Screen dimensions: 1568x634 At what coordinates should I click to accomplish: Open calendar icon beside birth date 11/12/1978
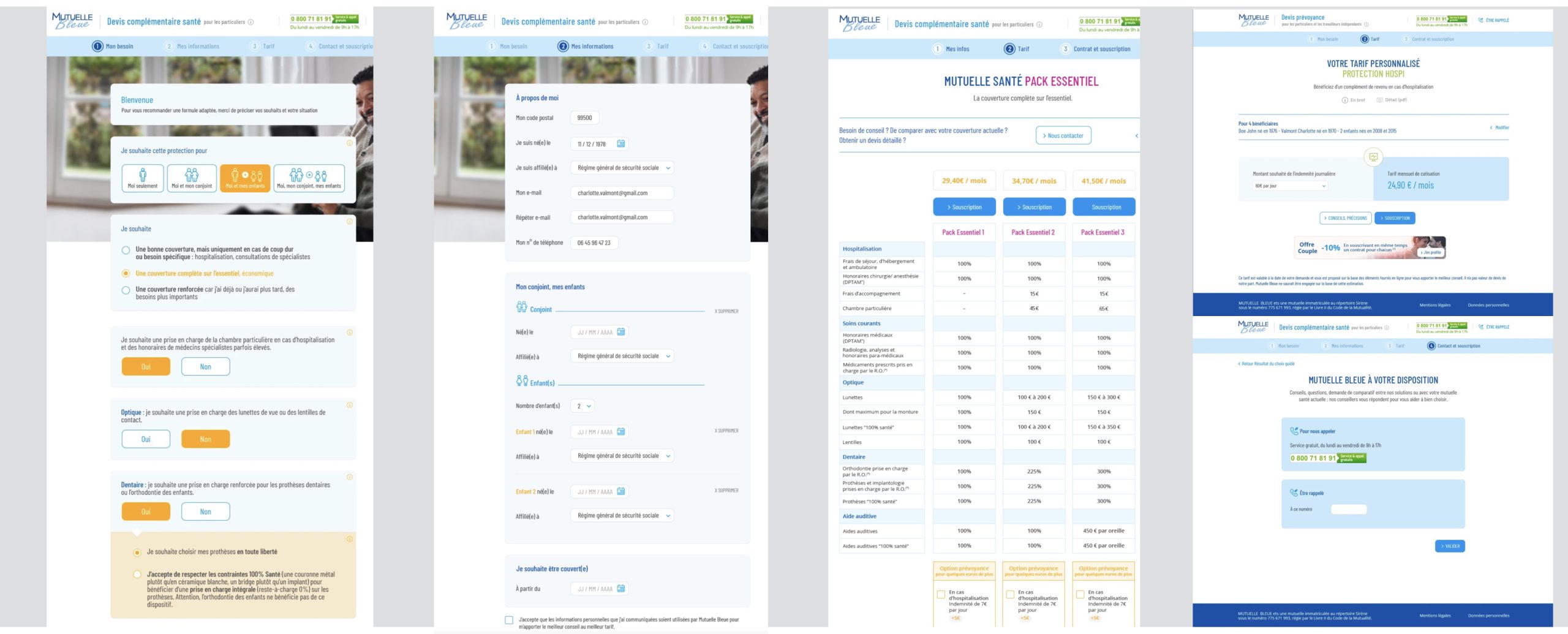click(x=620, y=144)
